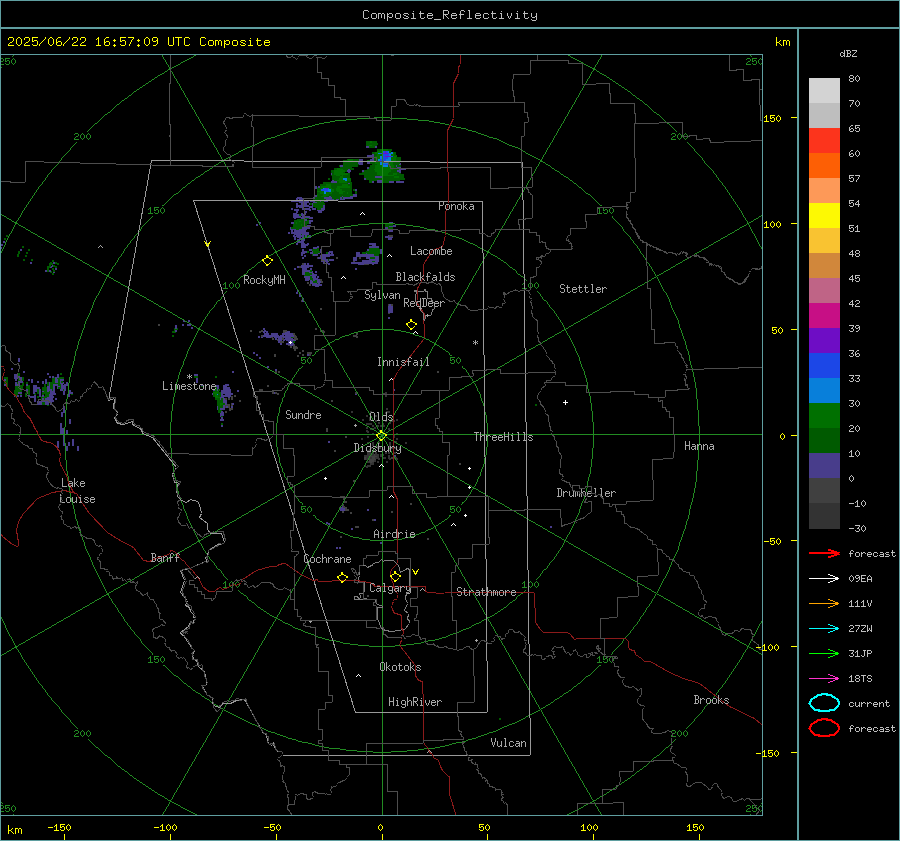Click the green 20-30 dBZ color swatch
Image resolution: width=900 pixels, height=841 pixels.
pyautogui.click(x=824, y=416)
